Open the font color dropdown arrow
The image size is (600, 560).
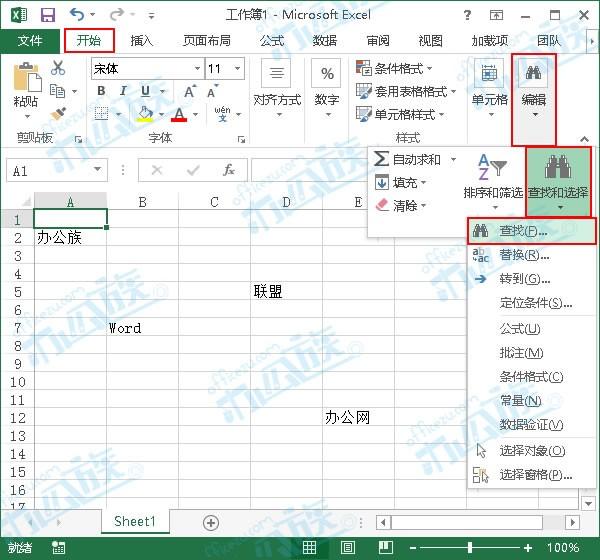[x=196, y=114]
